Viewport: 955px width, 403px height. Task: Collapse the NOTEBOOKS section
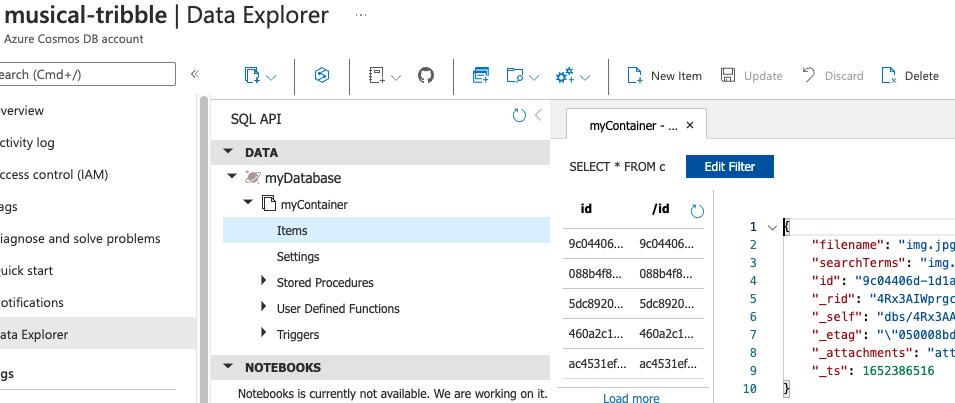tap(228, 366)
